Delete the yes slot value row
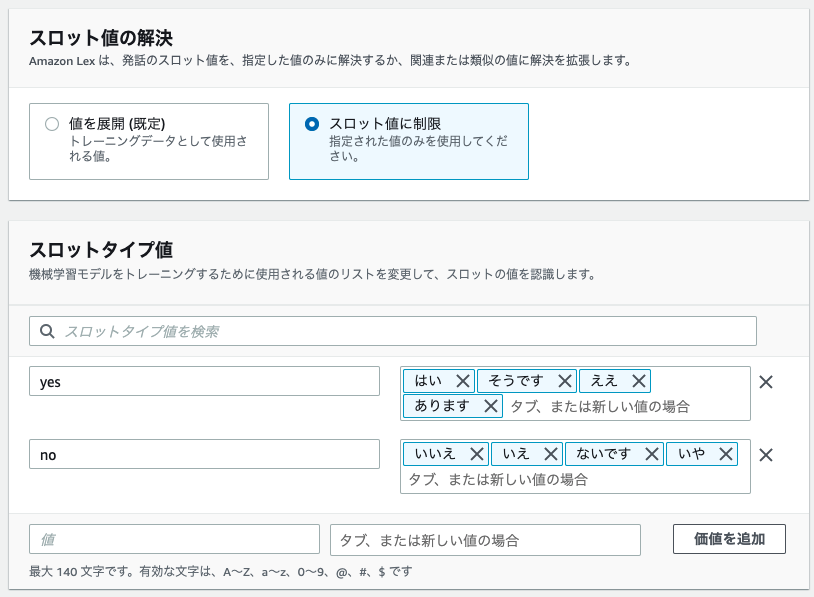The height and width of the screenshot is (597, 814). click(766, 382)
